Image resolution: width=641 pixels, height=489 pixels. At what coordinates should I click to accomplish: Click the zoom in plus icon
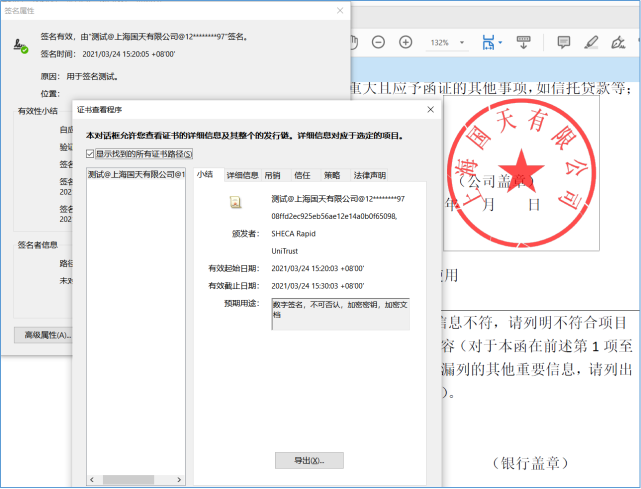406,42
